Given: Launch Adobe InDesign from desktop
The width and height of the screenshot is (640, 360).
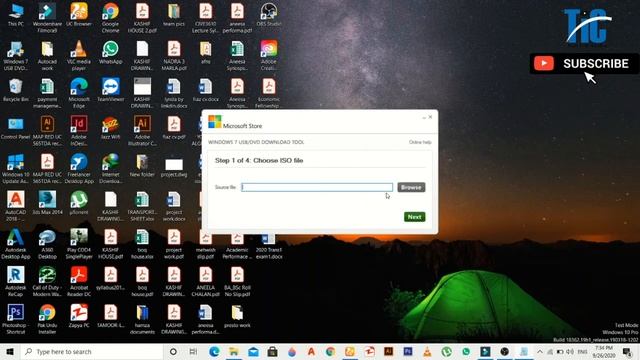Looking at the screenshot, I should click(79, 131).
